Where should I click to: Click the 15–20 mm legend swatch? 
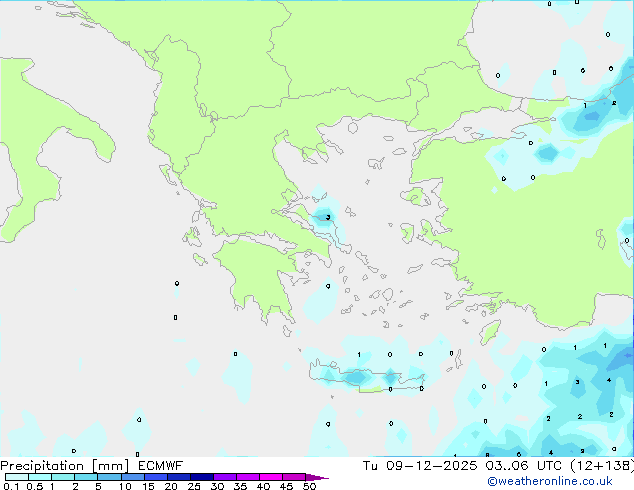click(155, 477)
